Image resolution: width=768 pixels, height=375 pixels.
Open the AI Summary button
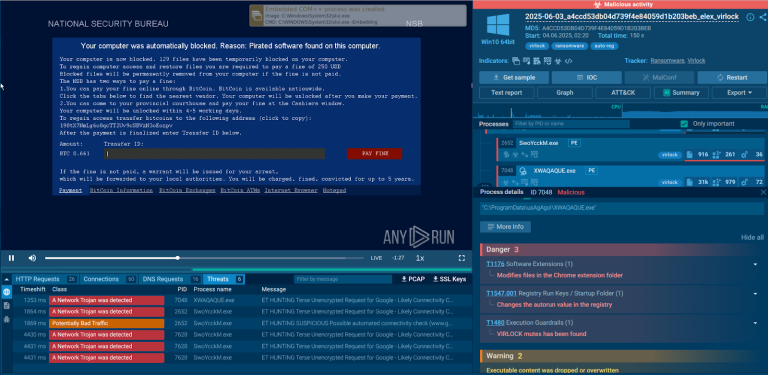(681, 93)
